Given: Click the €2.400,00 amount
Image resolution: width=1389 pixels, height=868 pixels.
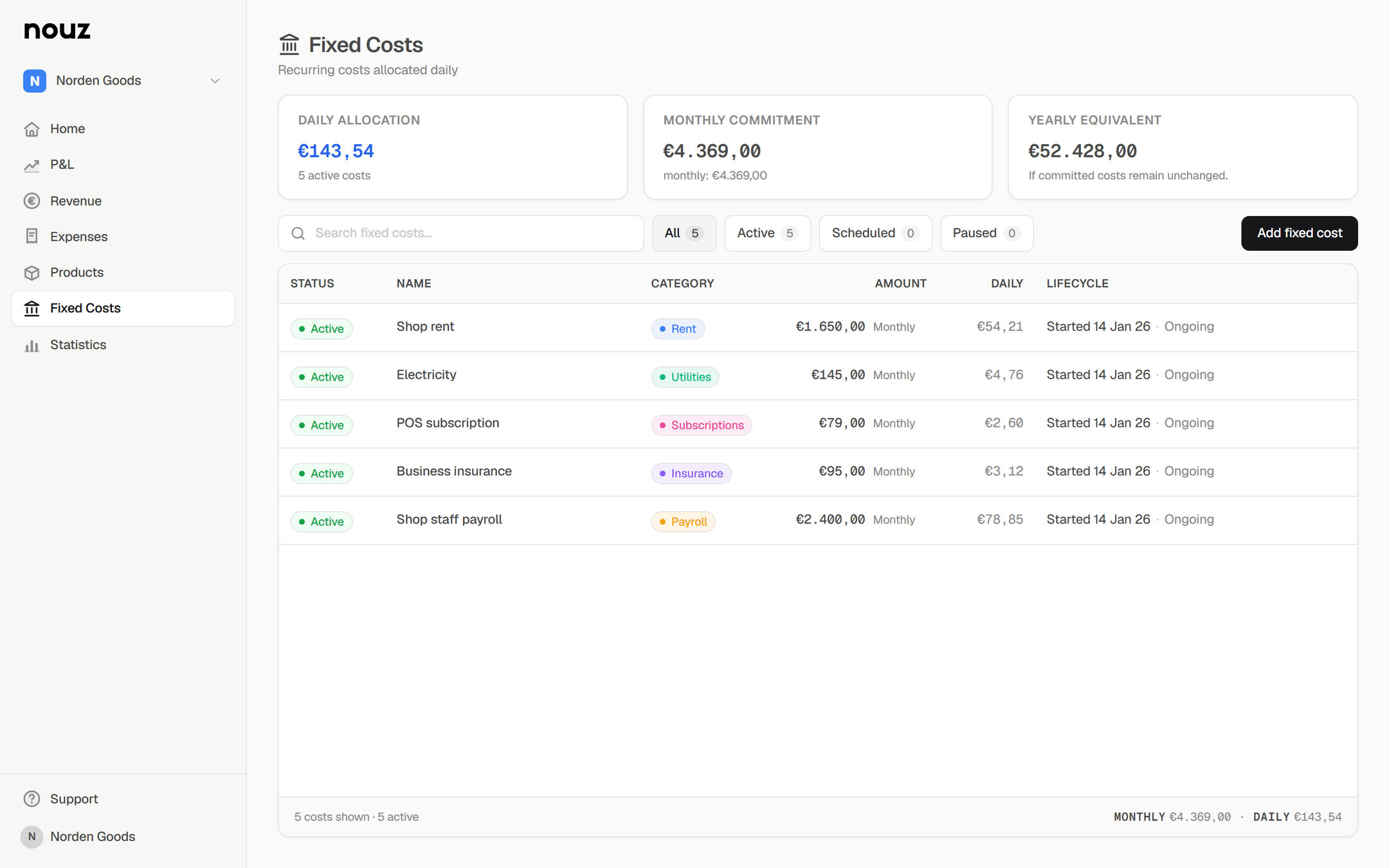Looking at the screenshot, I should pos(830,520).
